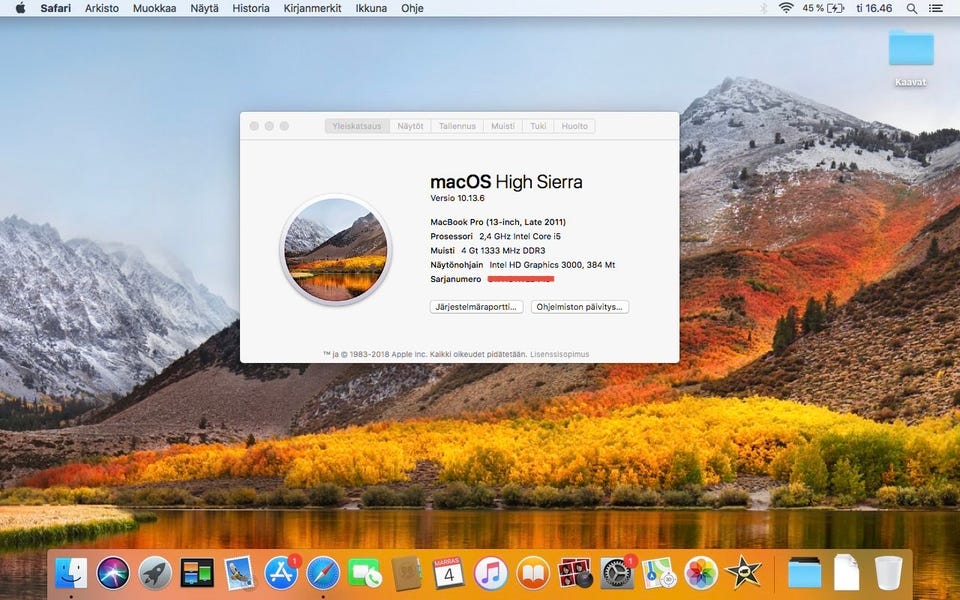Click the 2,4 GHz Intel Core i5 value

[520, 236]
